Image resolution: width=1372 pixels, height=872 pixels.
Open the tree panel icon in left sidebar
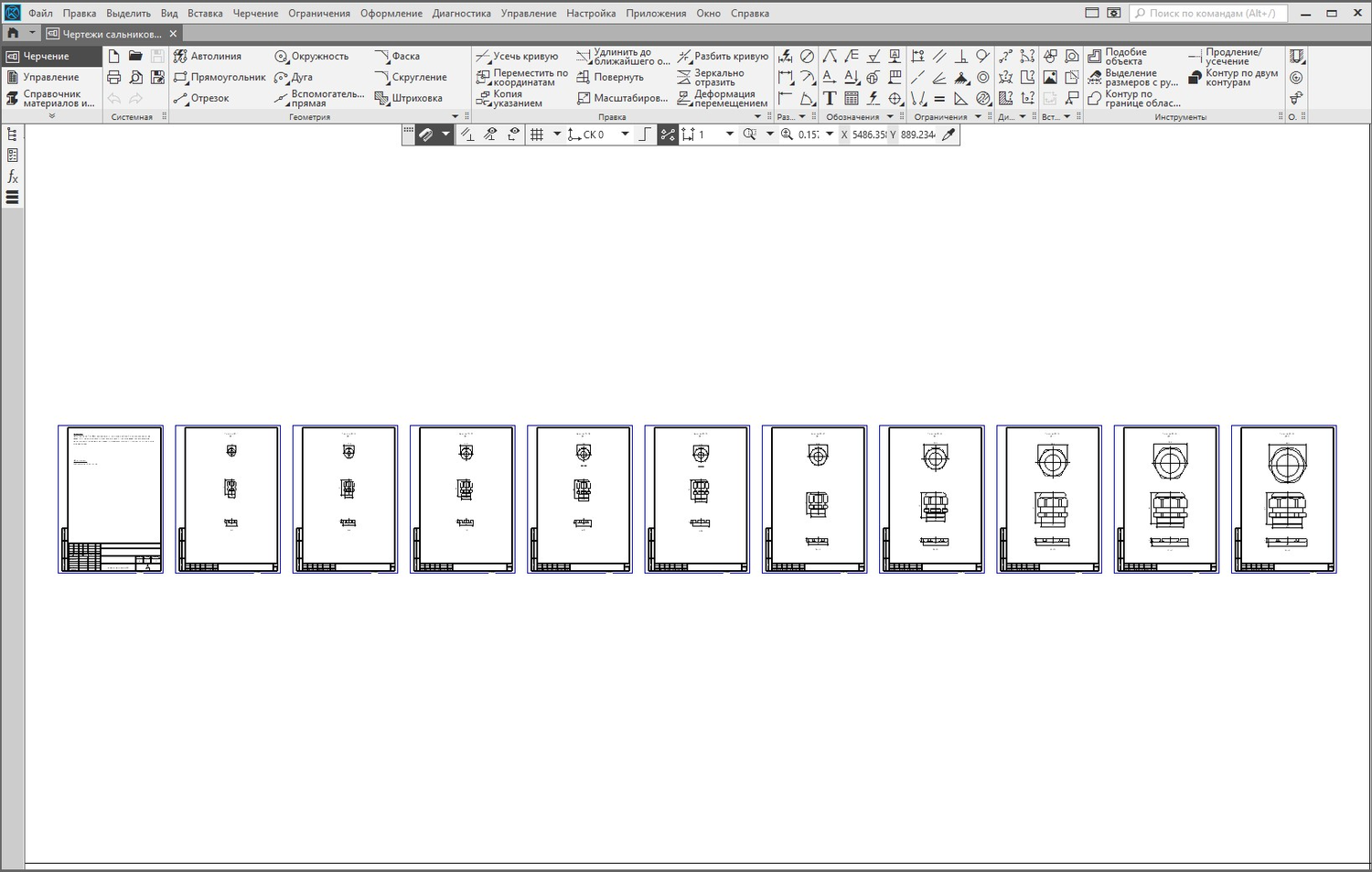tap(12, 135)
